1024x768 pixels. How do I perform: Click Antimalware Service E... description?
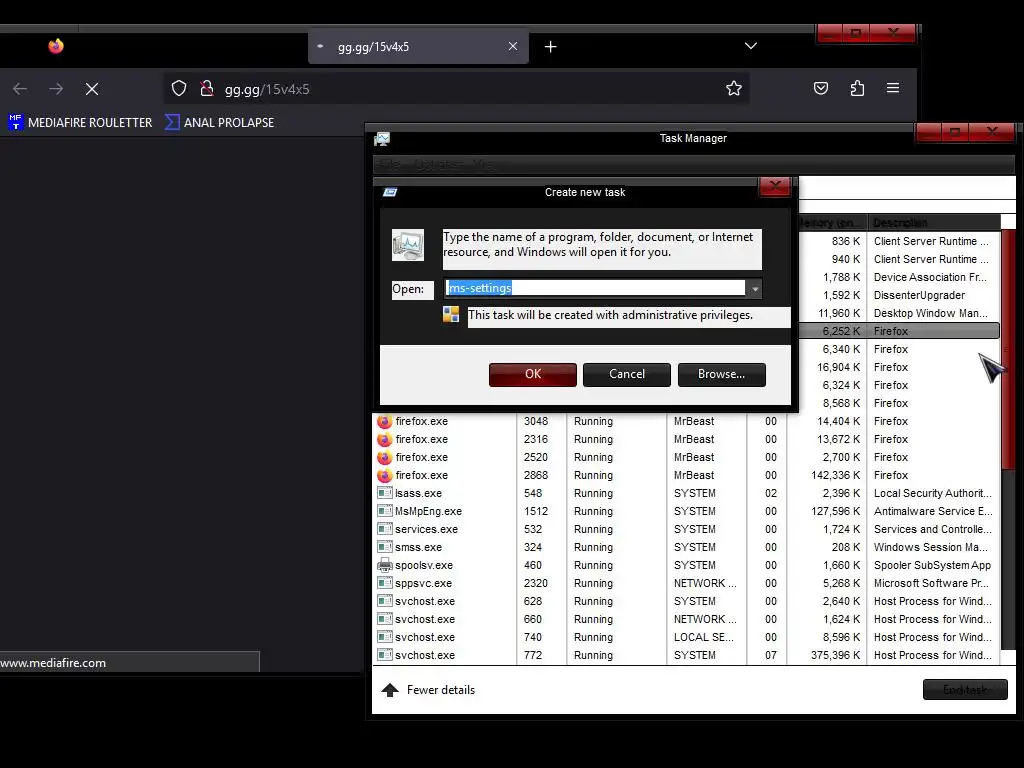click(933, 511)
